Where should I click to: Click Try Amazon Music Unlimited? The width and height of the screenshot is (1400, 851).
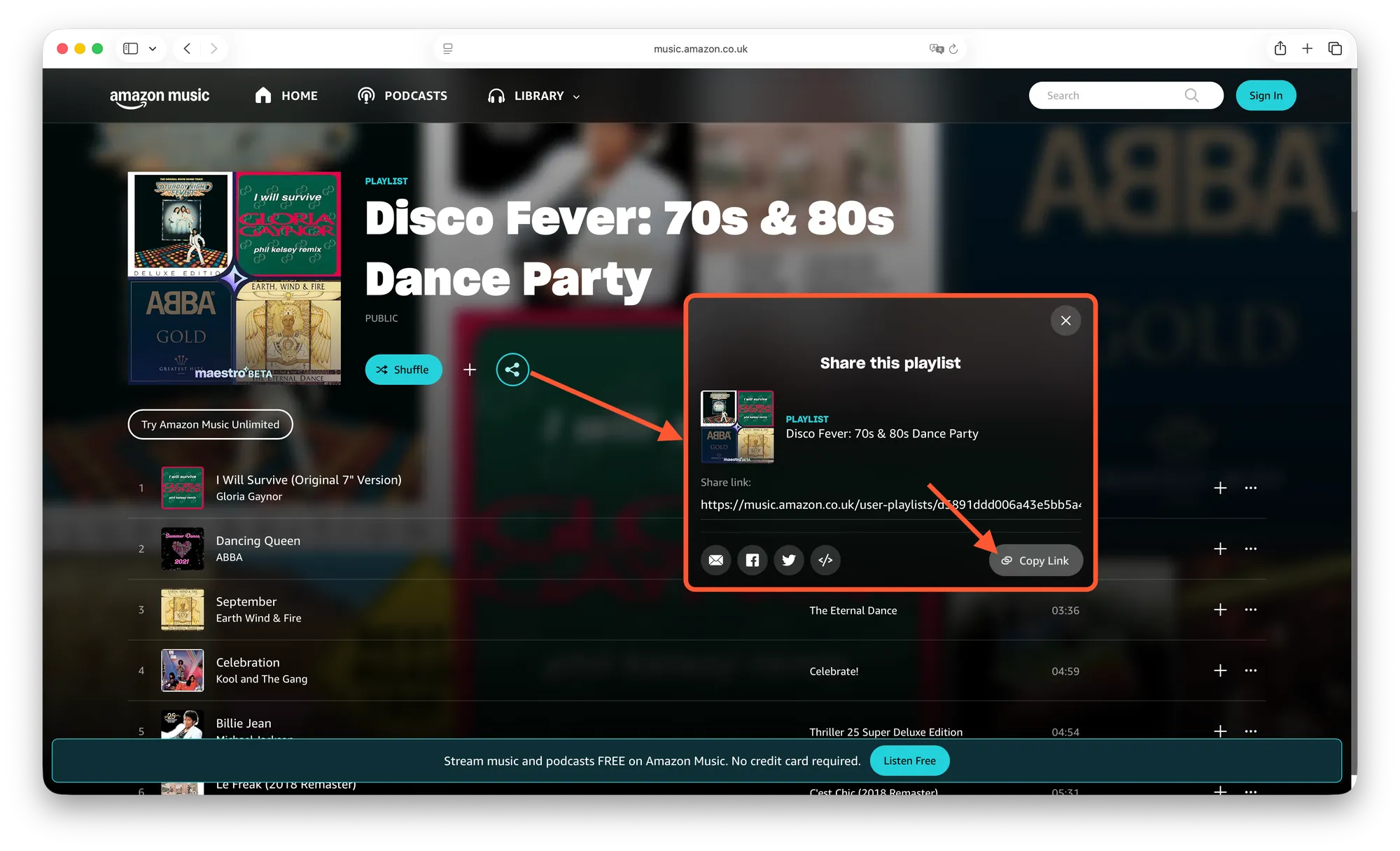click(210, 424)
